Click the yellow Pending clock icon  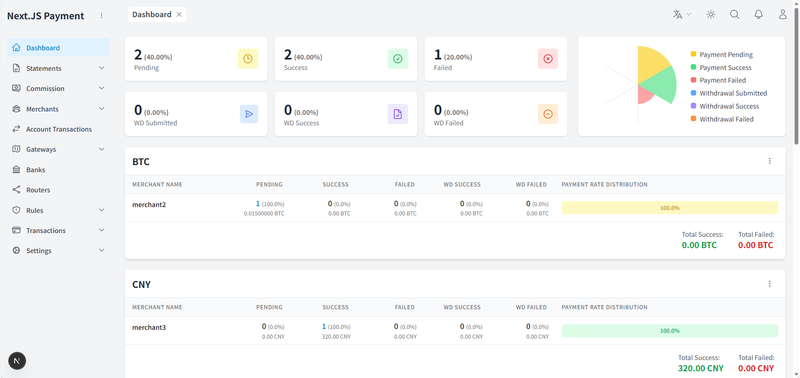[248, 59]
